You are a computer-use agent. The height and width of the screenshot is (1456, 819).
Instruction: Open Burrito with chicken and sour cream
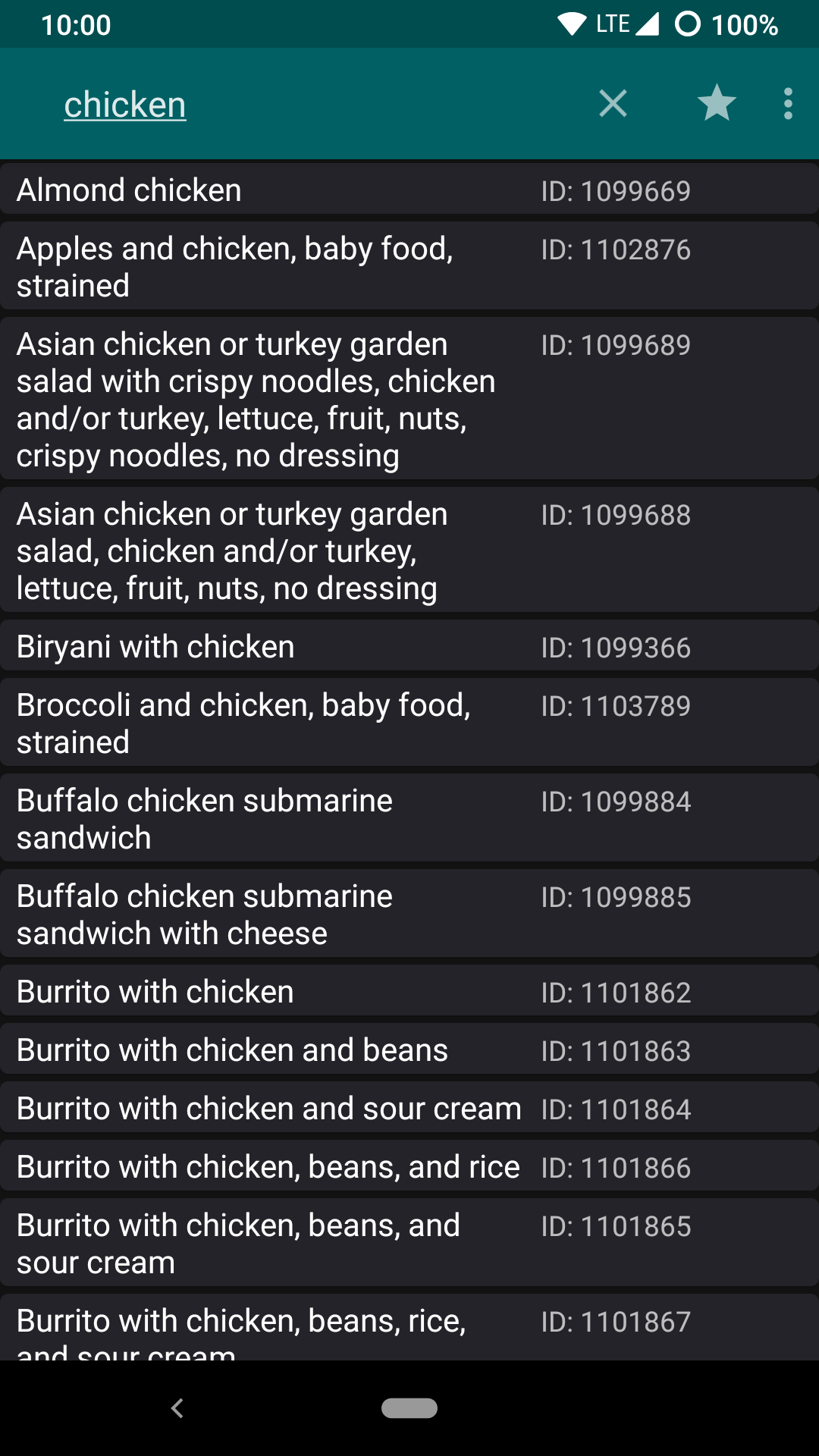409,1109
